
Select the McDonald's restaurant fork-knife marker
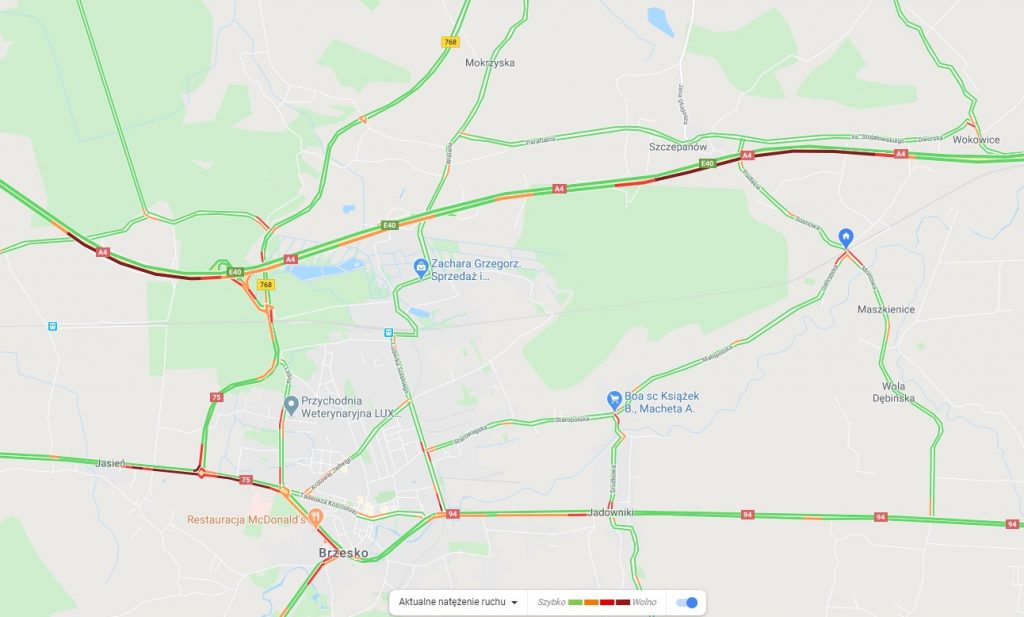(x=315, y=518)
